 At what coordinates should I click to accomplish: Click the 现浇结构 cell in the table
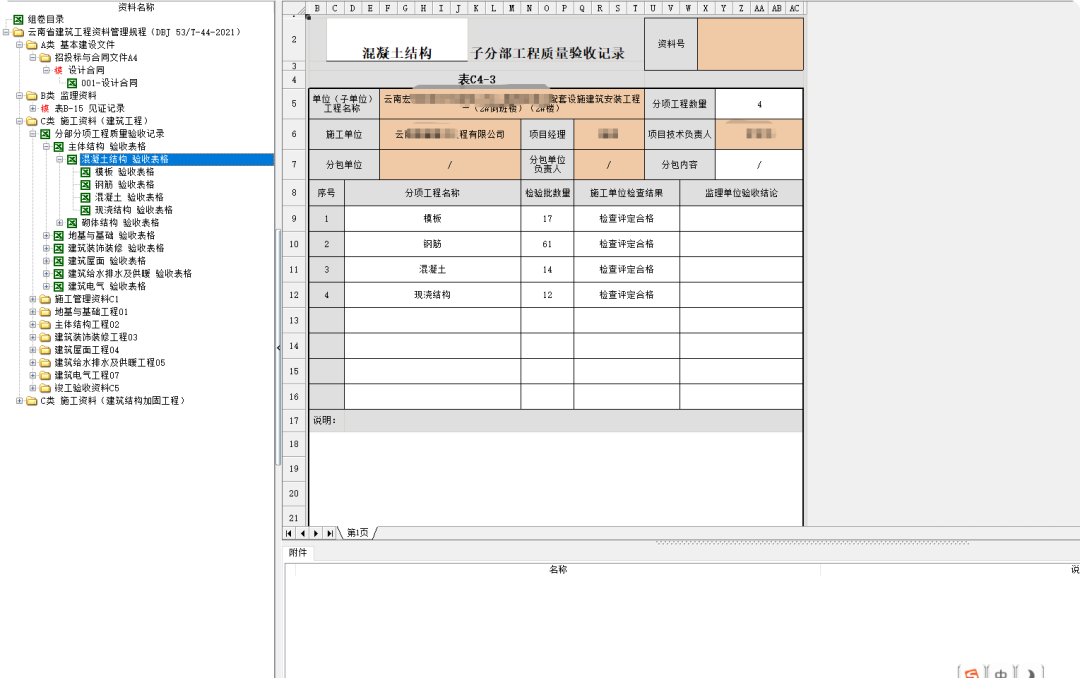point(432,295)
